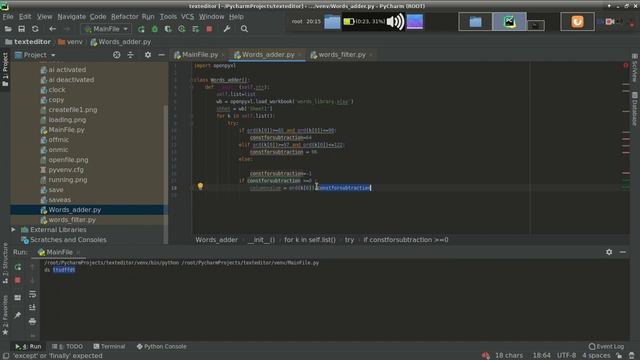
Task: Click the Open folder toolbar icon
Action: (x=8, y=29)
